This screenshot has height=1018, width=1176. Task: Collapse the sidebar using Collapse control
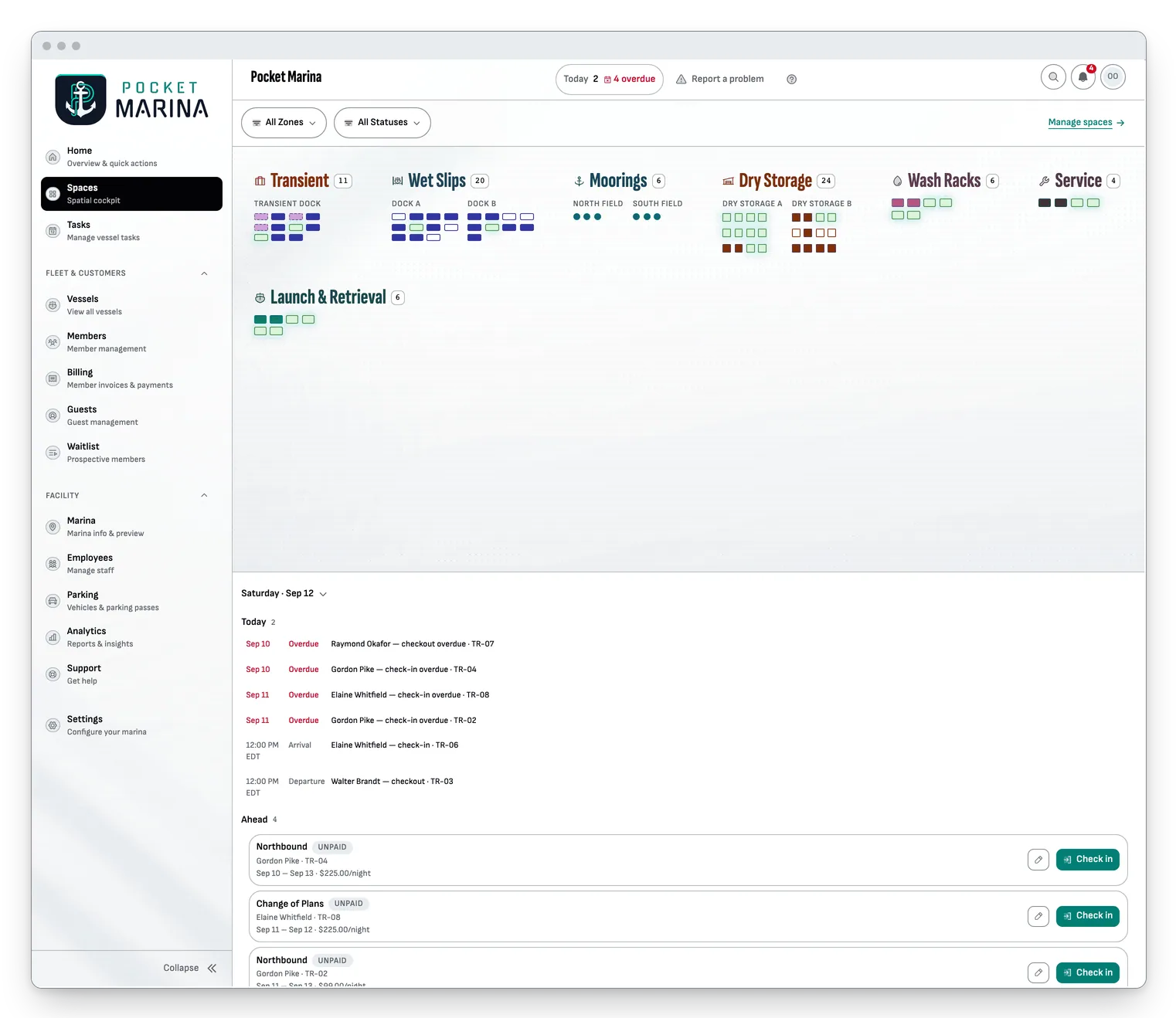[x=190, y=968]
